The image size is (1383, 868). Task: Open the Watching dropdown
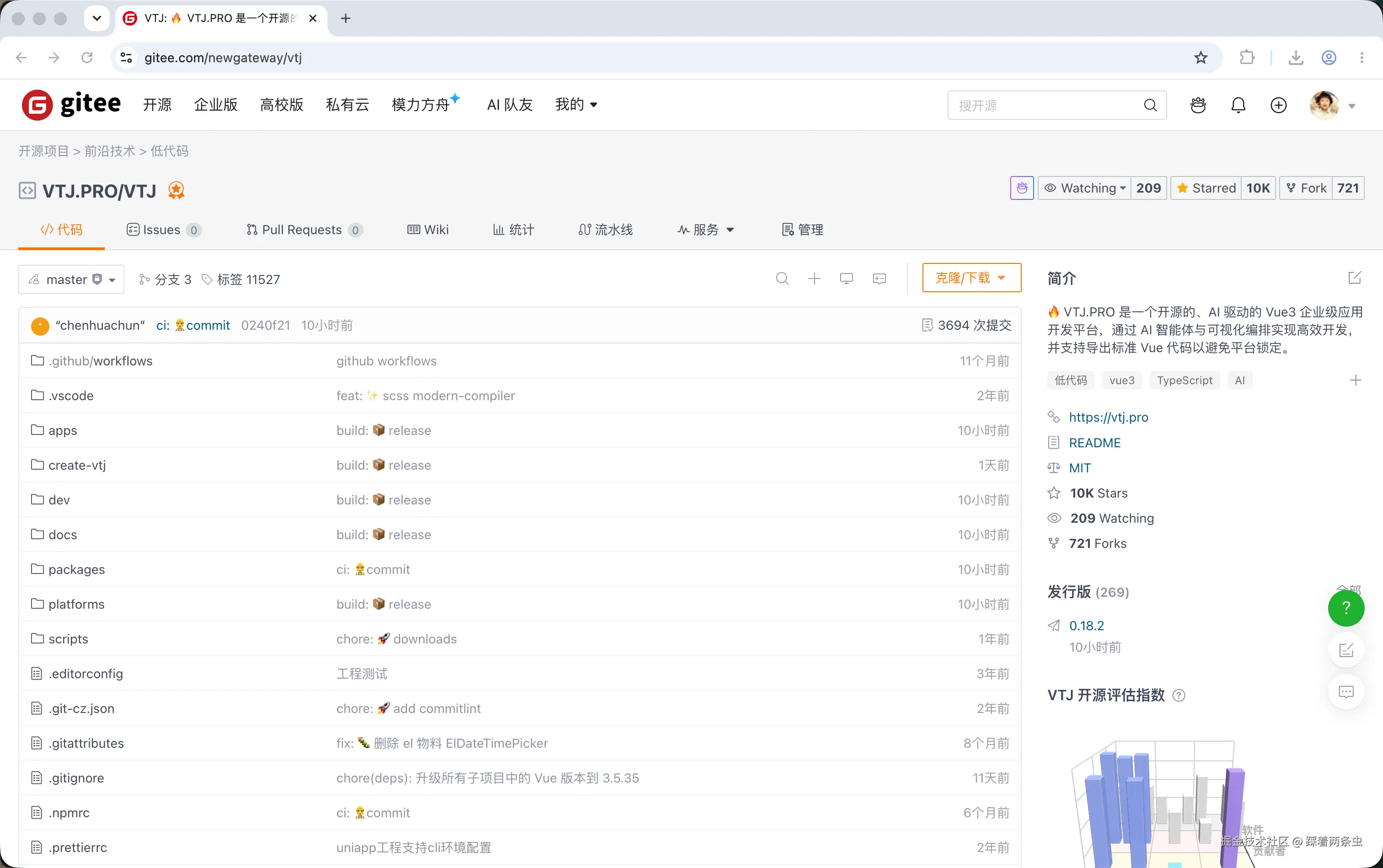[1084, 188]
